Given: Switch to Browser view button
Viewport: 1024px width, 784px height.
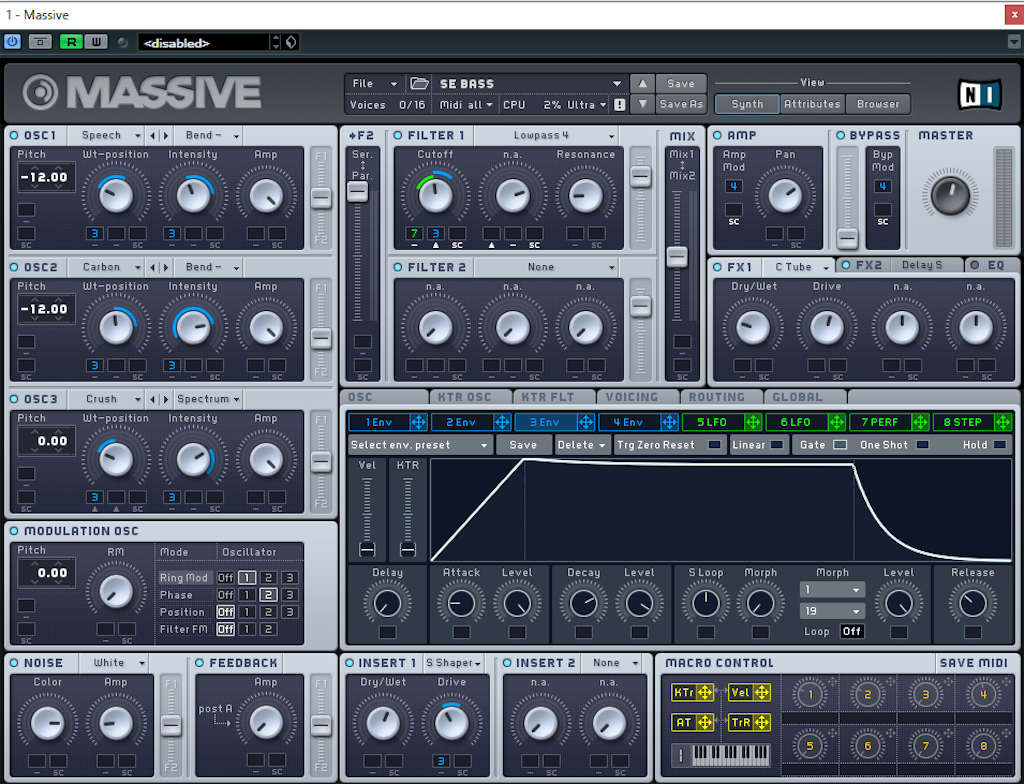Looking at the screenshot, I should click(878, 104).
